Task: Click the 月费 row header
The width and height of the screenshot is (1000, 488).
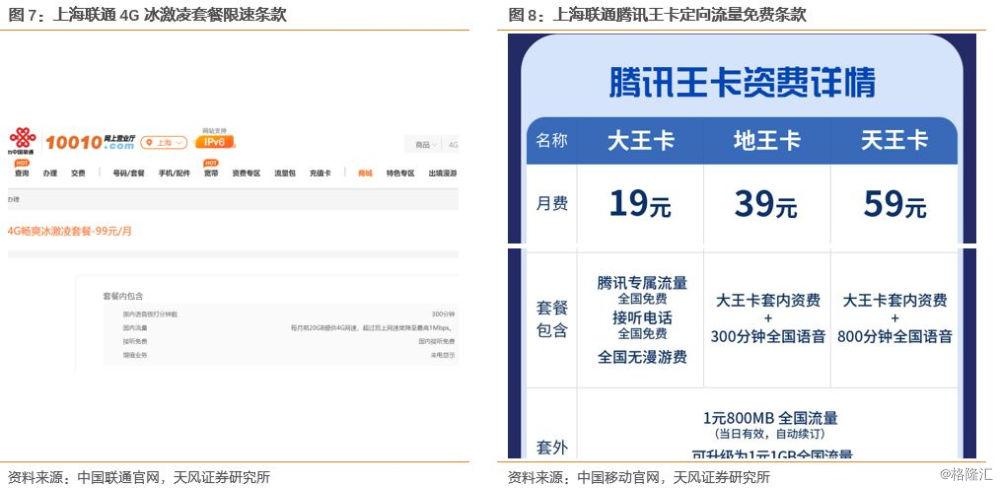Action: tap(552, 204)
